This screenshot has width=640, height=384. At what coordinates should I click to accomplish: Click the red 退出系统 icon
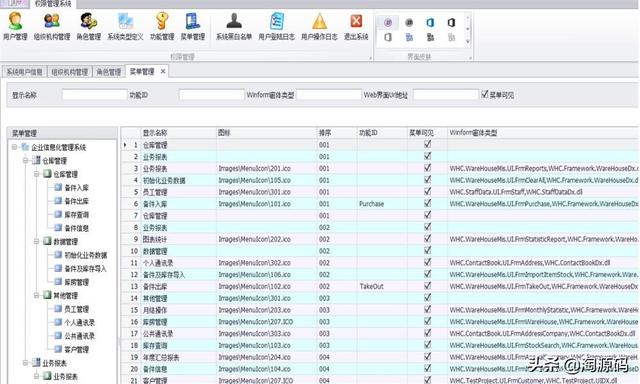[356, 26]
